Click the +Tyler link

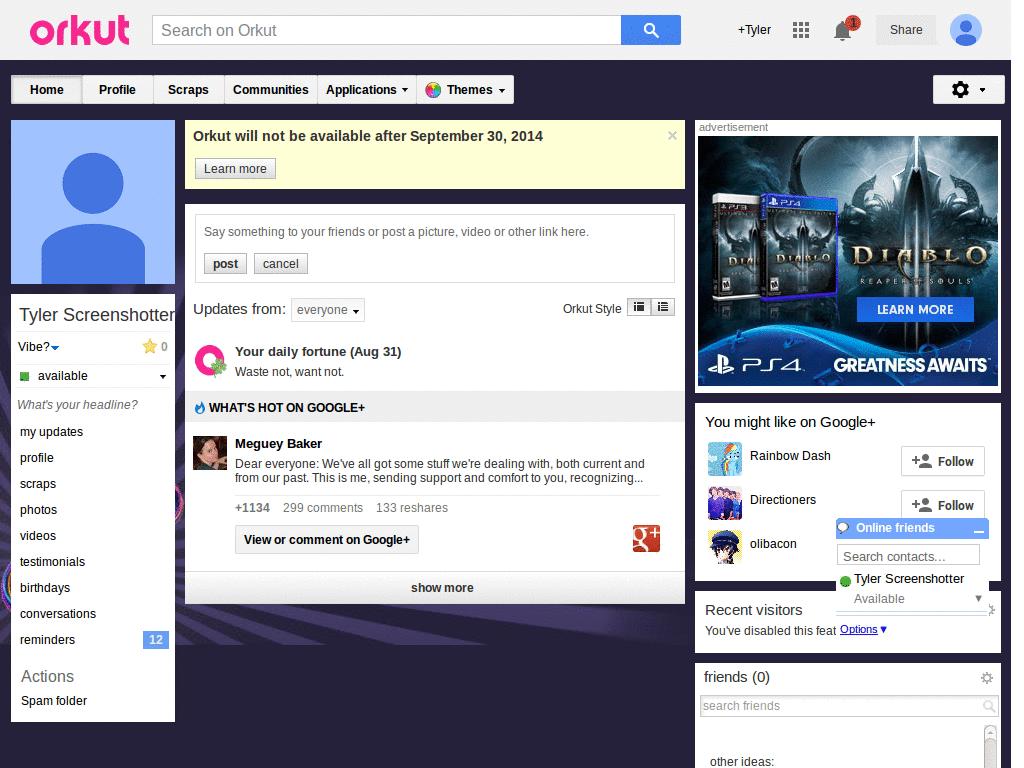coord(754,30)
